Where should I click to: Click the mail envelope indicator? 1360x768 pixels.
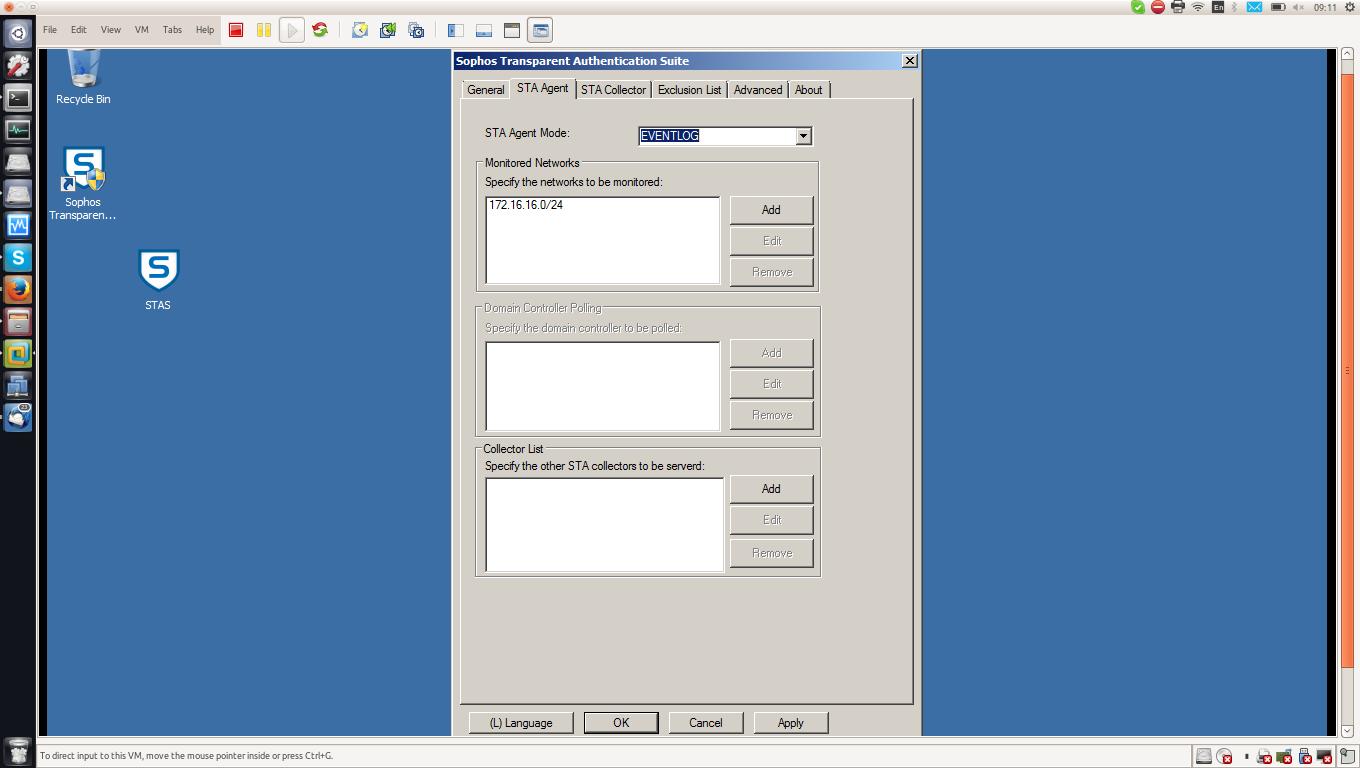pos(1253,7)
